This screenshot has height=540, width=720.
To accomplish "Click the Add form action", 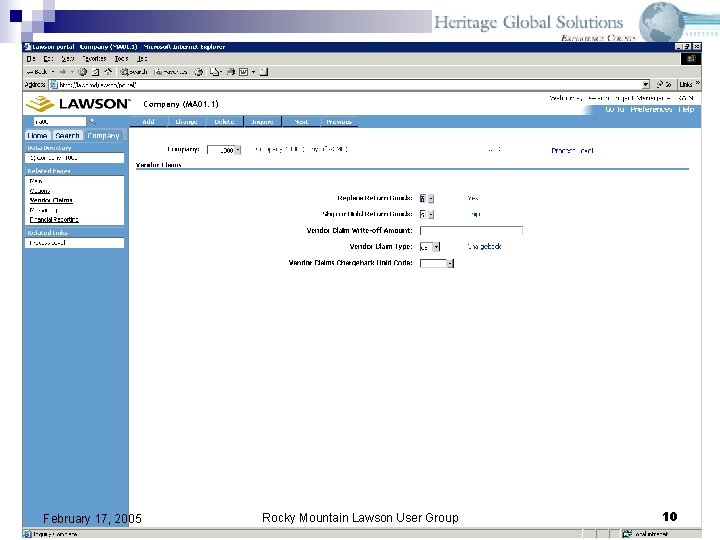I will [148, 122].
